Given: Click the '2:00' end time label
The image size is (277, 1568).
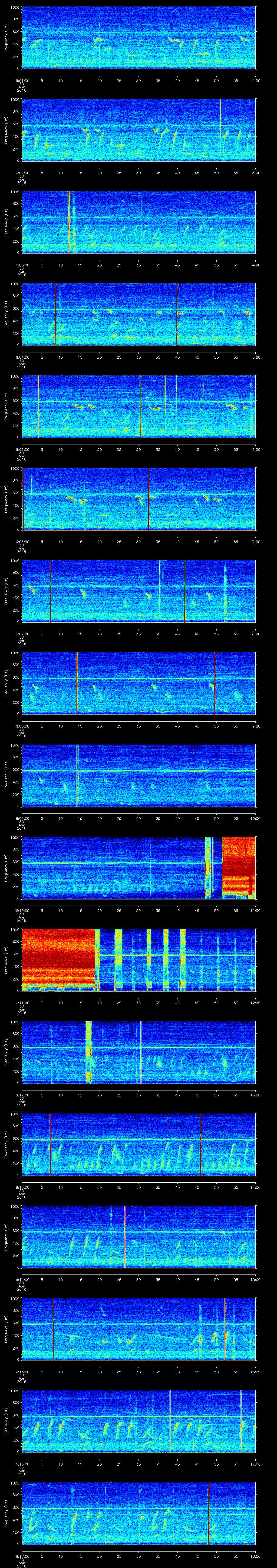Looking at the screenshot, I should (256, 80).
